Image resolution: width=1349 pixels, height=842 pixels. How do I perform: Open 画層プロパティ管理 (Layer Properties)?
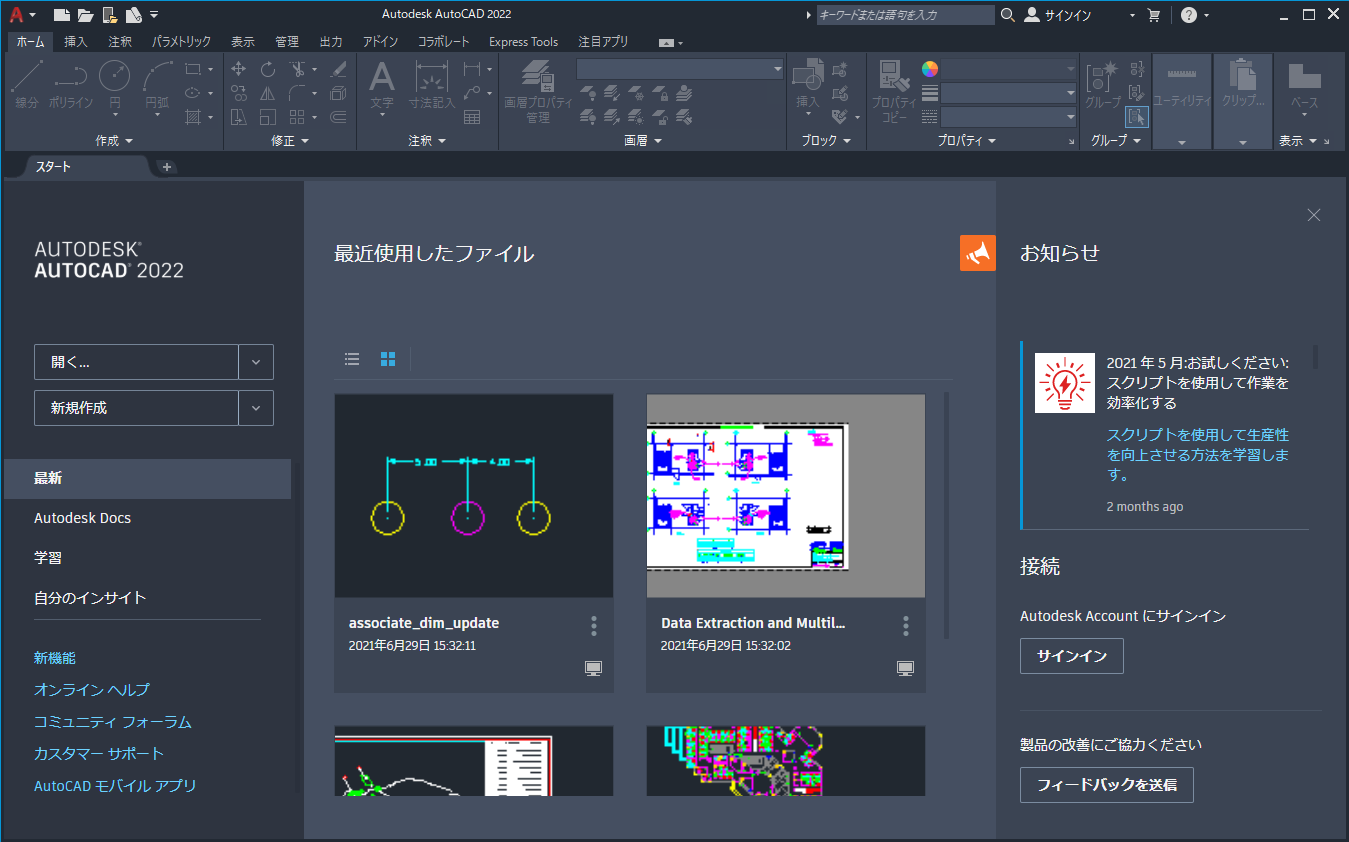538,91
